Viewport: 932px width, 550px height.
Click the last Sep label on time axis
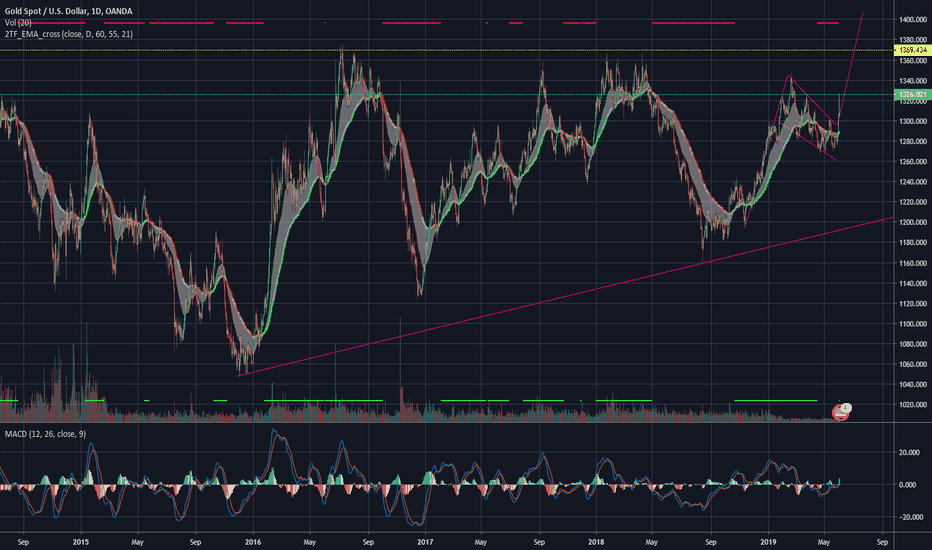(882, 542)
